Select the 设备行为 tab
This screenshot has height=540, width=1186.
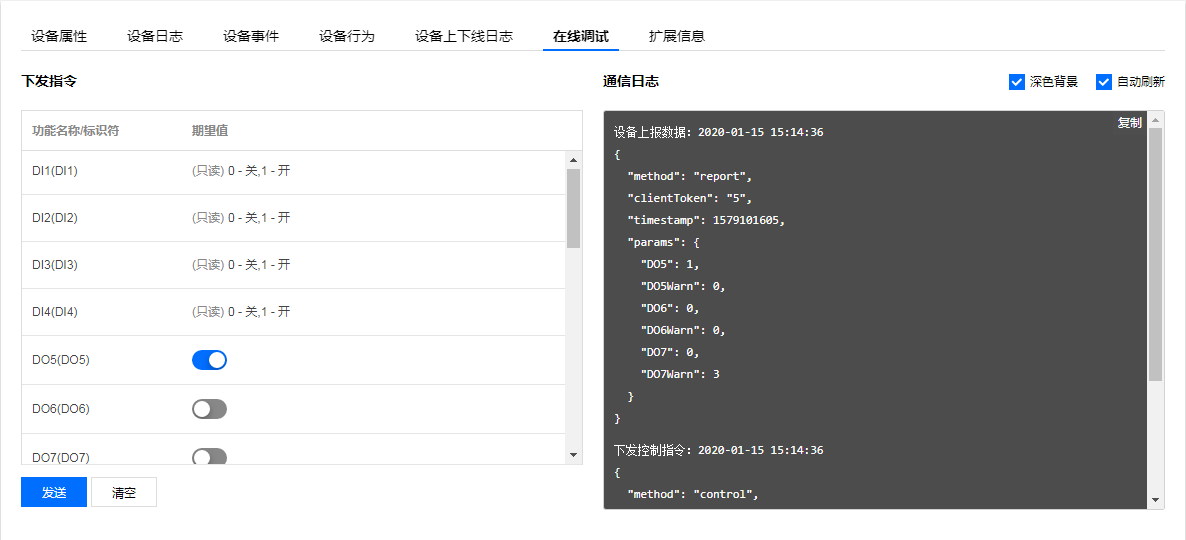pyautogui.click(x=347, y=36)
